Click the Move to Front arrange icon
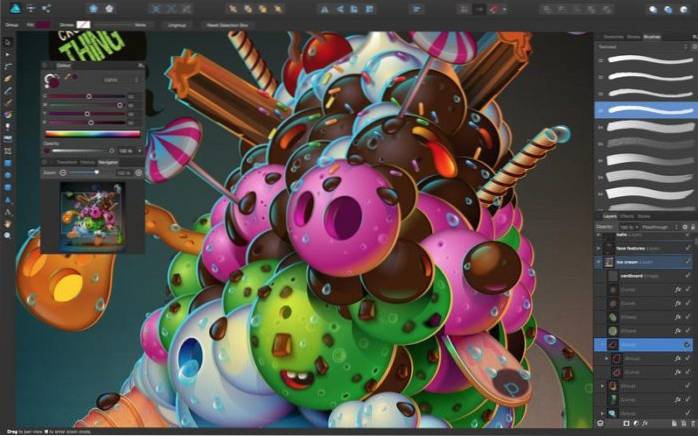The width and height of the screenshot is (698, 436). point(279,9)
